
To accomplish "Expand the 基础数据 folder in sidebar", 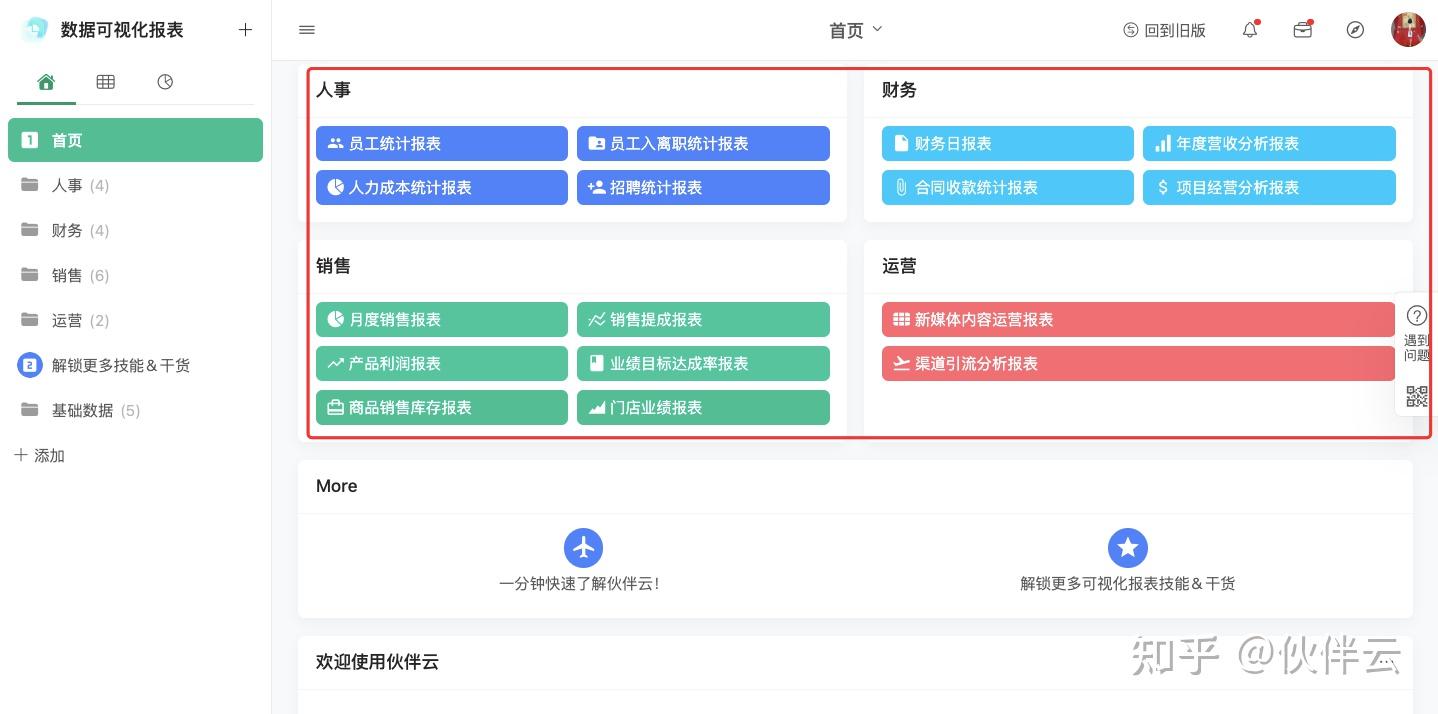I will click(82, 411).
